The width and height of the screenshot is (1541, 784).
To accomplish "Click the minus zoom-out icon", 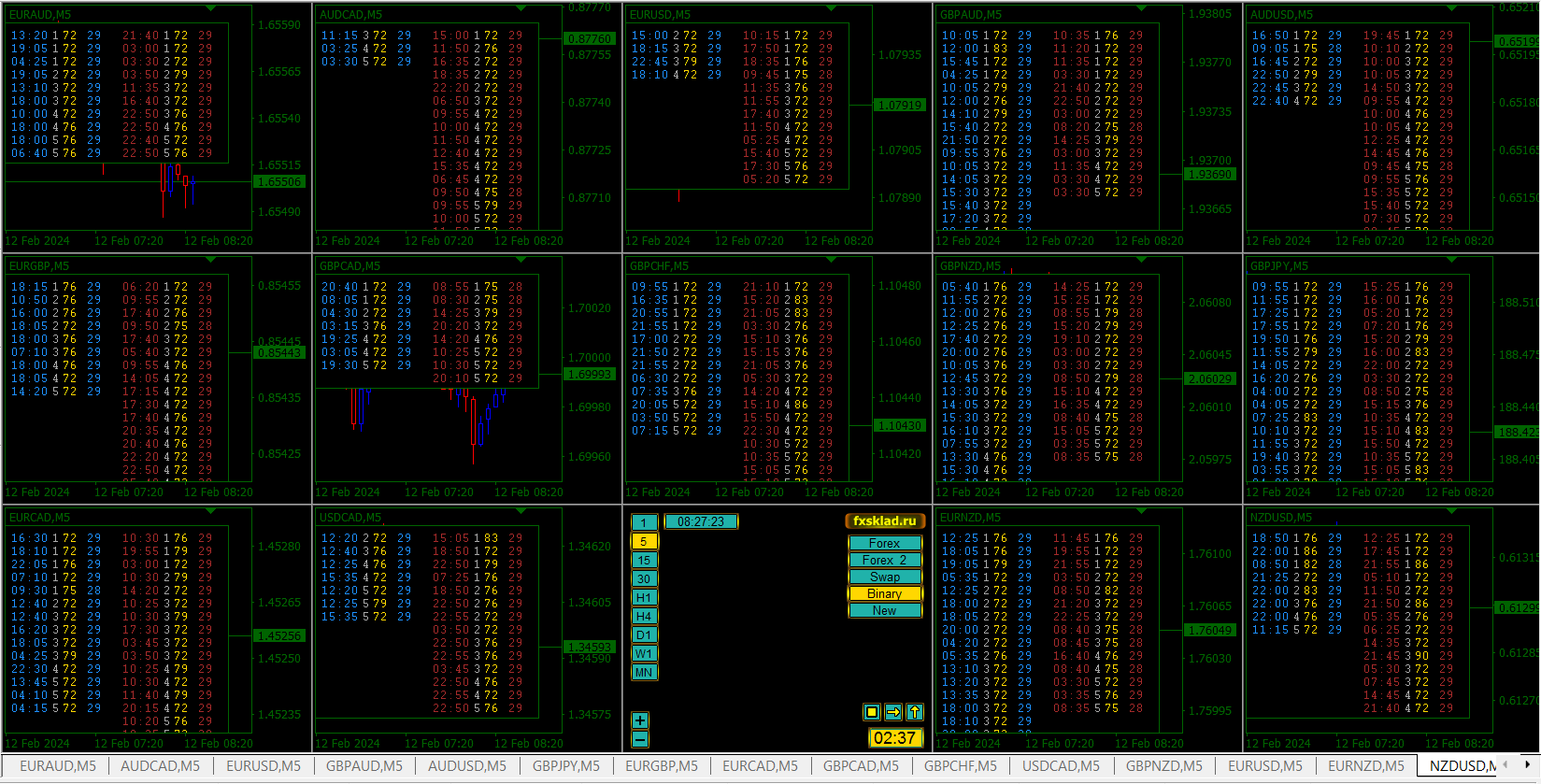I will tap(640, 739).
